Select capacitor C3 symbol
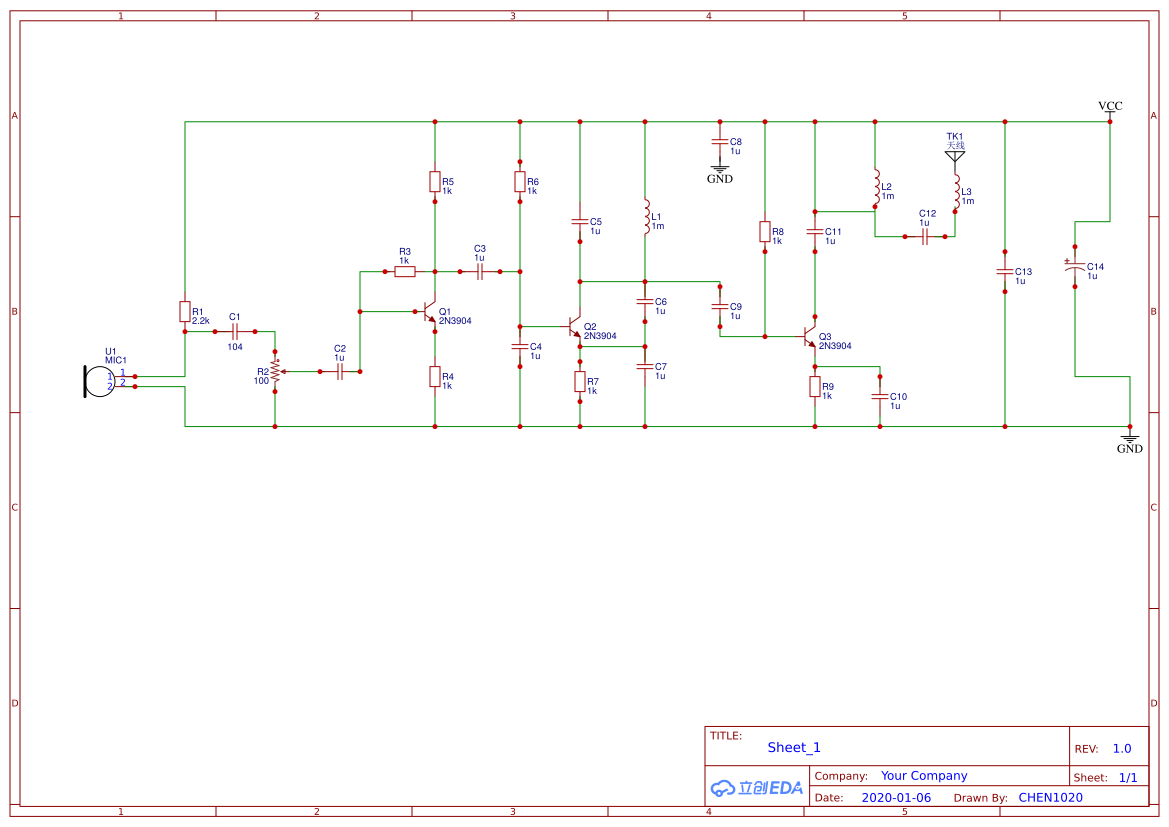Image resolution: width=1169 pixels, height=827 pixels. tap(479, 271)
